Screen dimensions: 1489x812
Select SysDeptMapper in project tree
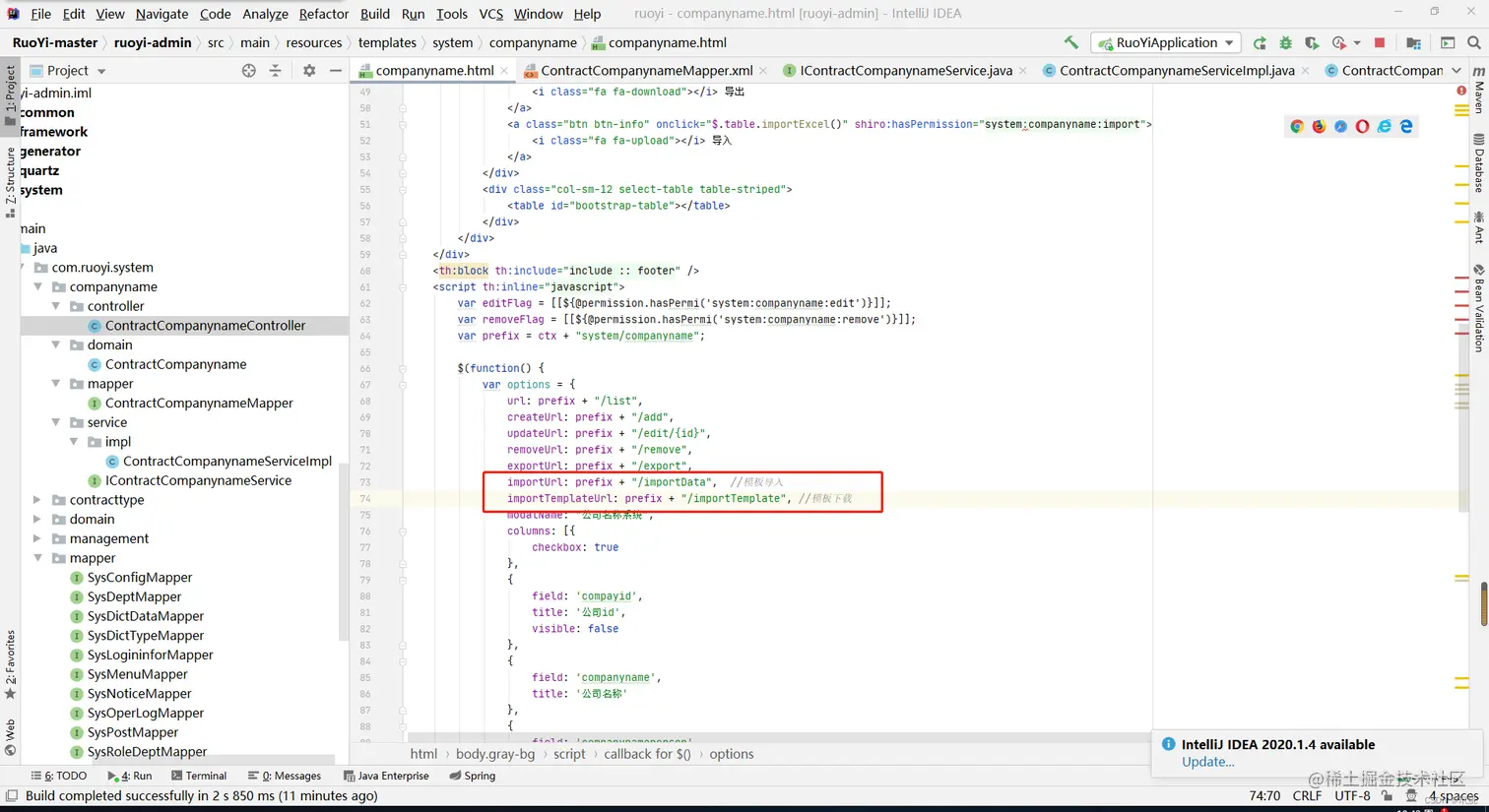pyautogui.click(x=134, y=596)
